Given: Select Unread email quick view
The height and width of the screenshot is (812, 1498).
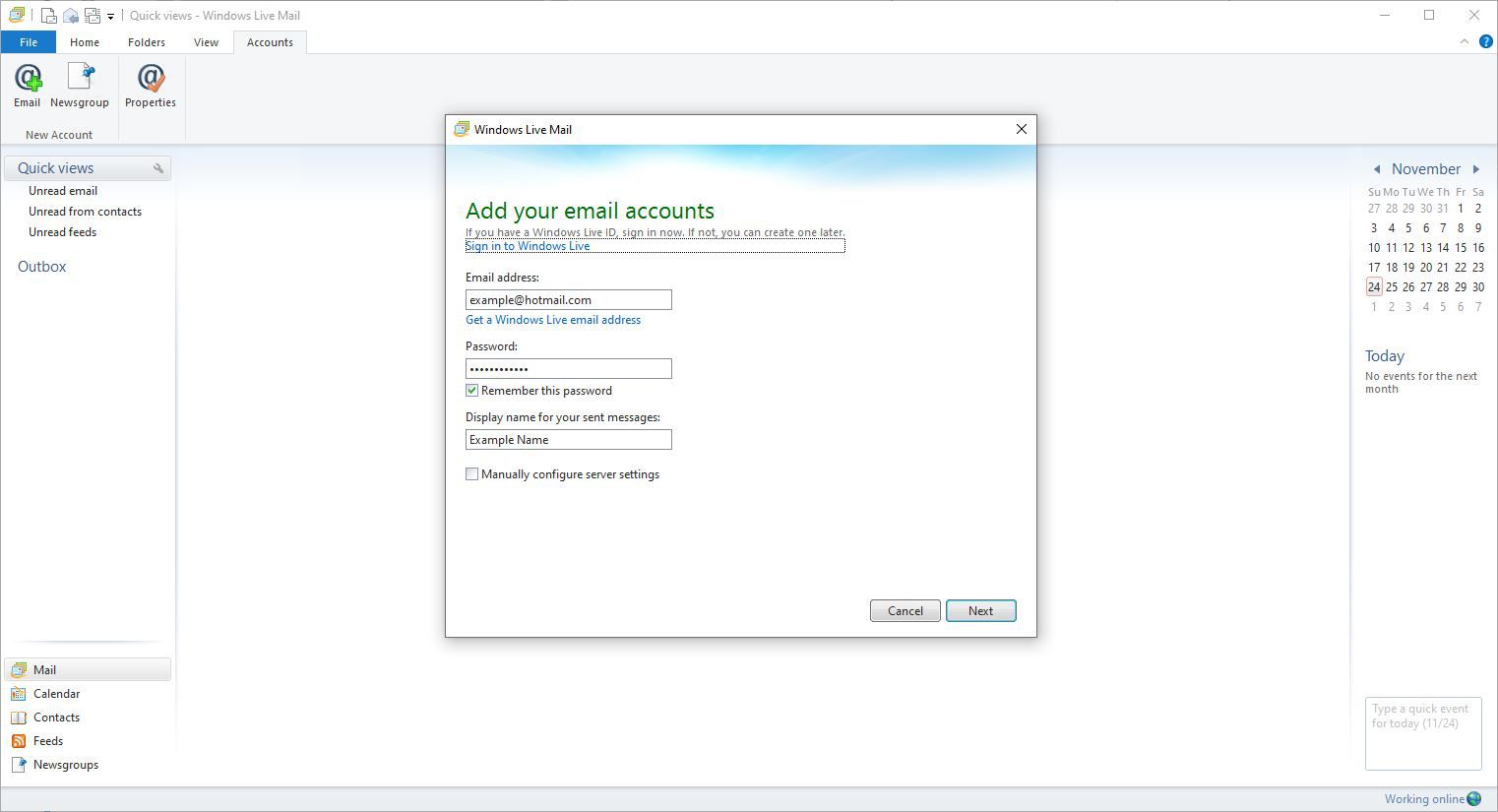Looking at the screenshot, I should point(63,191).
